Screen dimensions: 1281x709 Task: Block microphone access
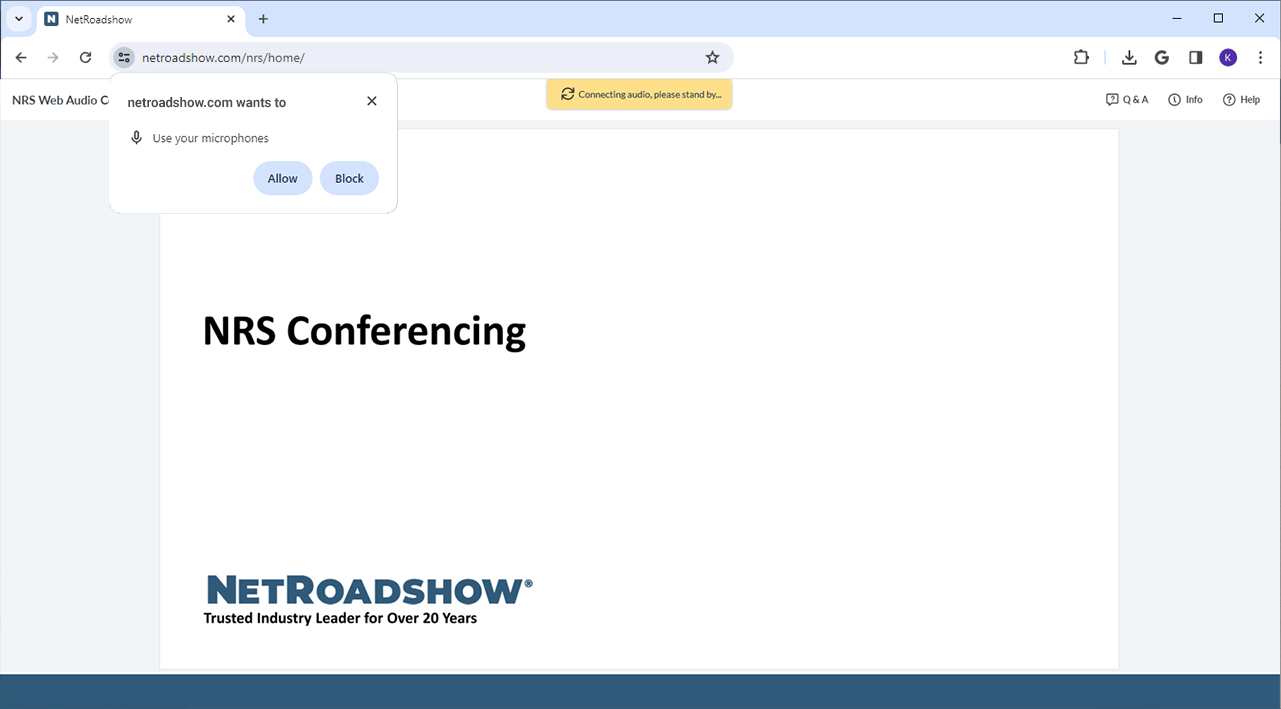click(349, 178)
